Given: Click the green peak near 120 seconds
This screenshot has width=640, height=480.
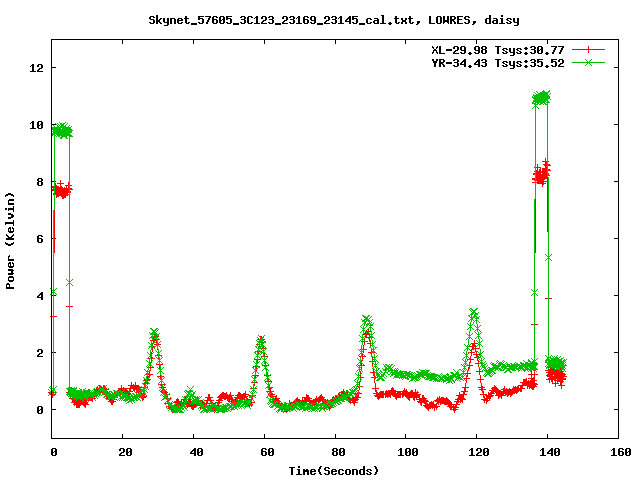Looking at the screenshot, I should 473,313.
